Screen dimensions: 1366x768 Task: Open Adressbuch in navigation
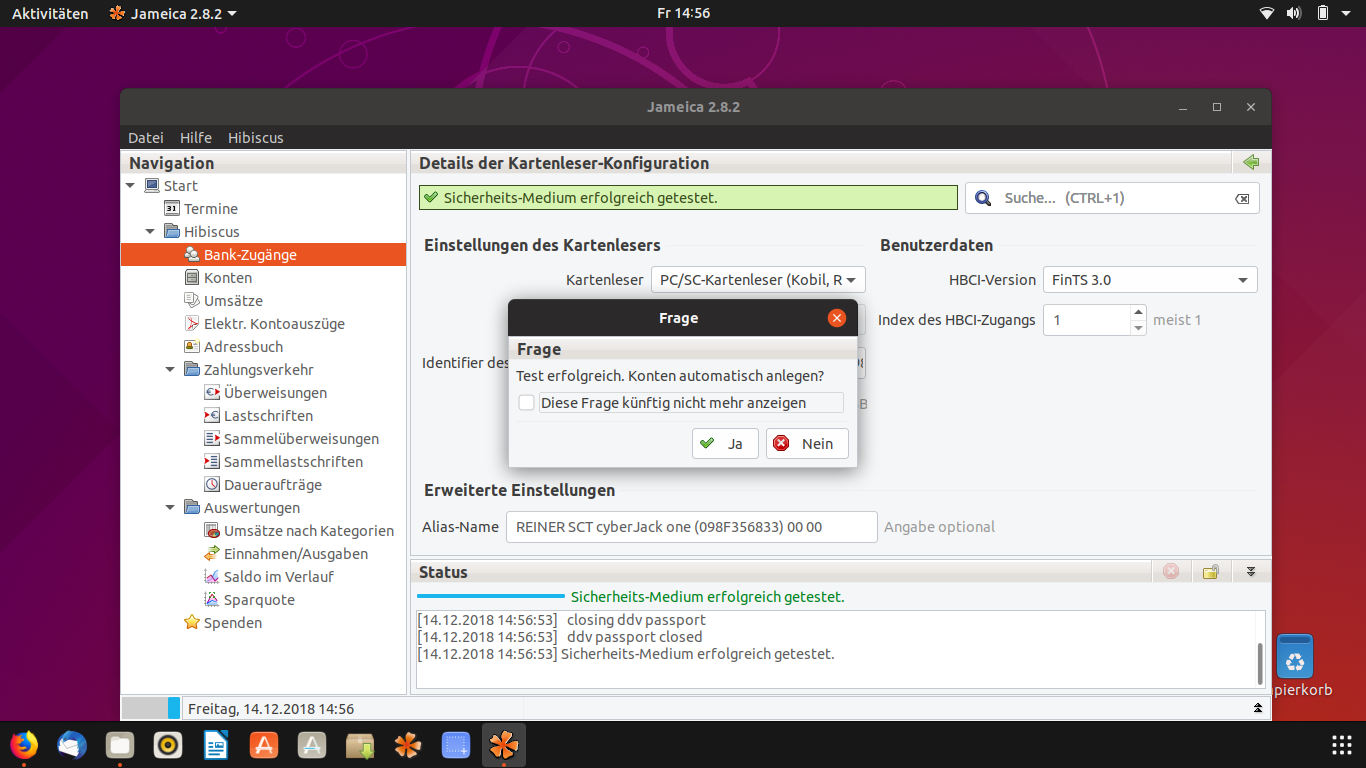pyautogui.click(x=233, y=347)
